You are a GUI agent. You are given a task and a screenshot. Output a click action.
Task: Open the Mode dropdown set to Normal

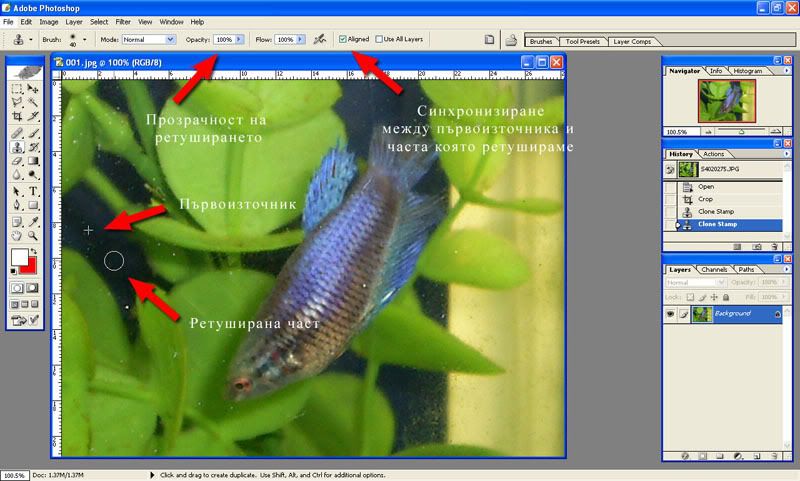click(x=147, y=39)
